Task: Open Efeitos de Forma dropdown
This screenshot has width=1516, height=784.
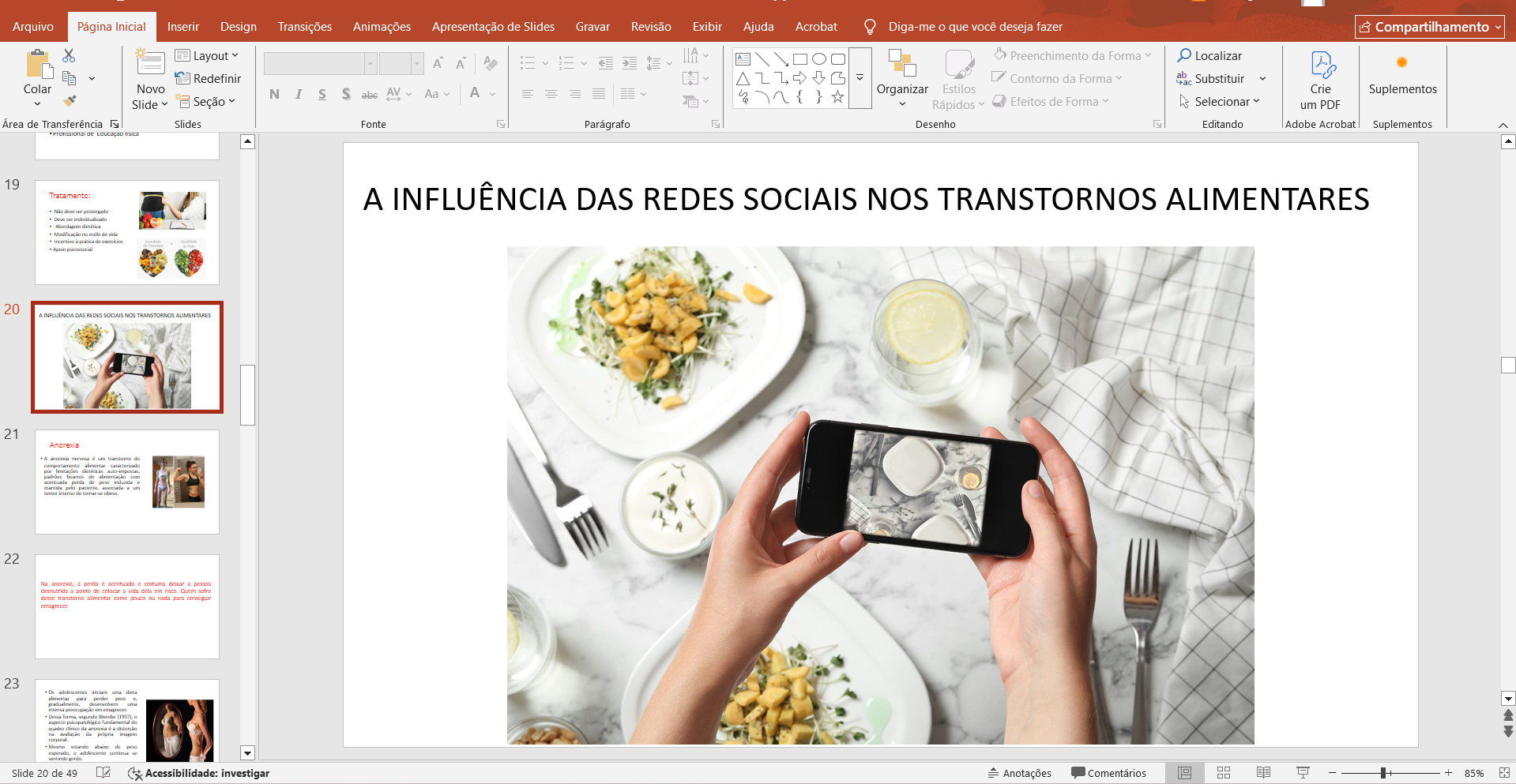Action: pyautogui.click(x=1051, y=101)
